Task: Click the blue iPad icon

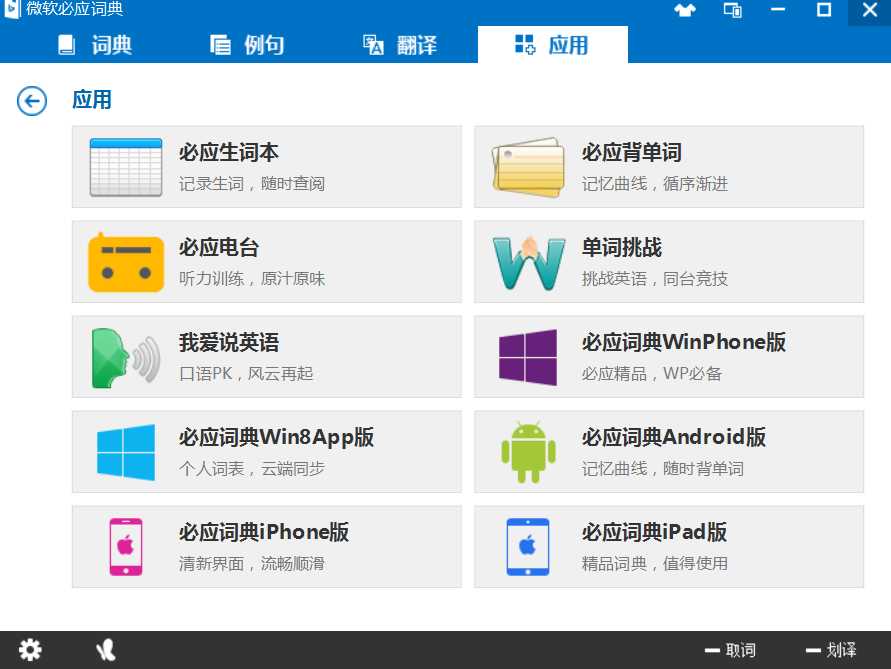Action: click(x=528, y=547)
